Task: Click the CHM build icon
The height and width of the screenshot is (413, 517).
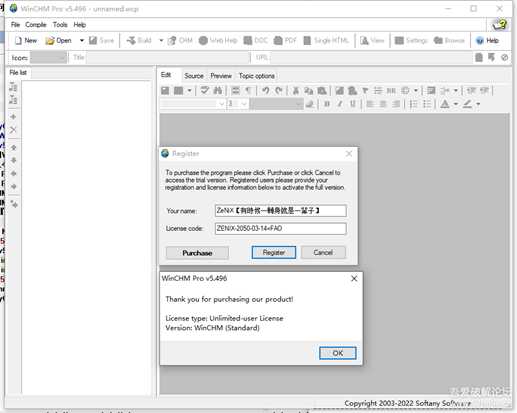Action: [172, 41]
